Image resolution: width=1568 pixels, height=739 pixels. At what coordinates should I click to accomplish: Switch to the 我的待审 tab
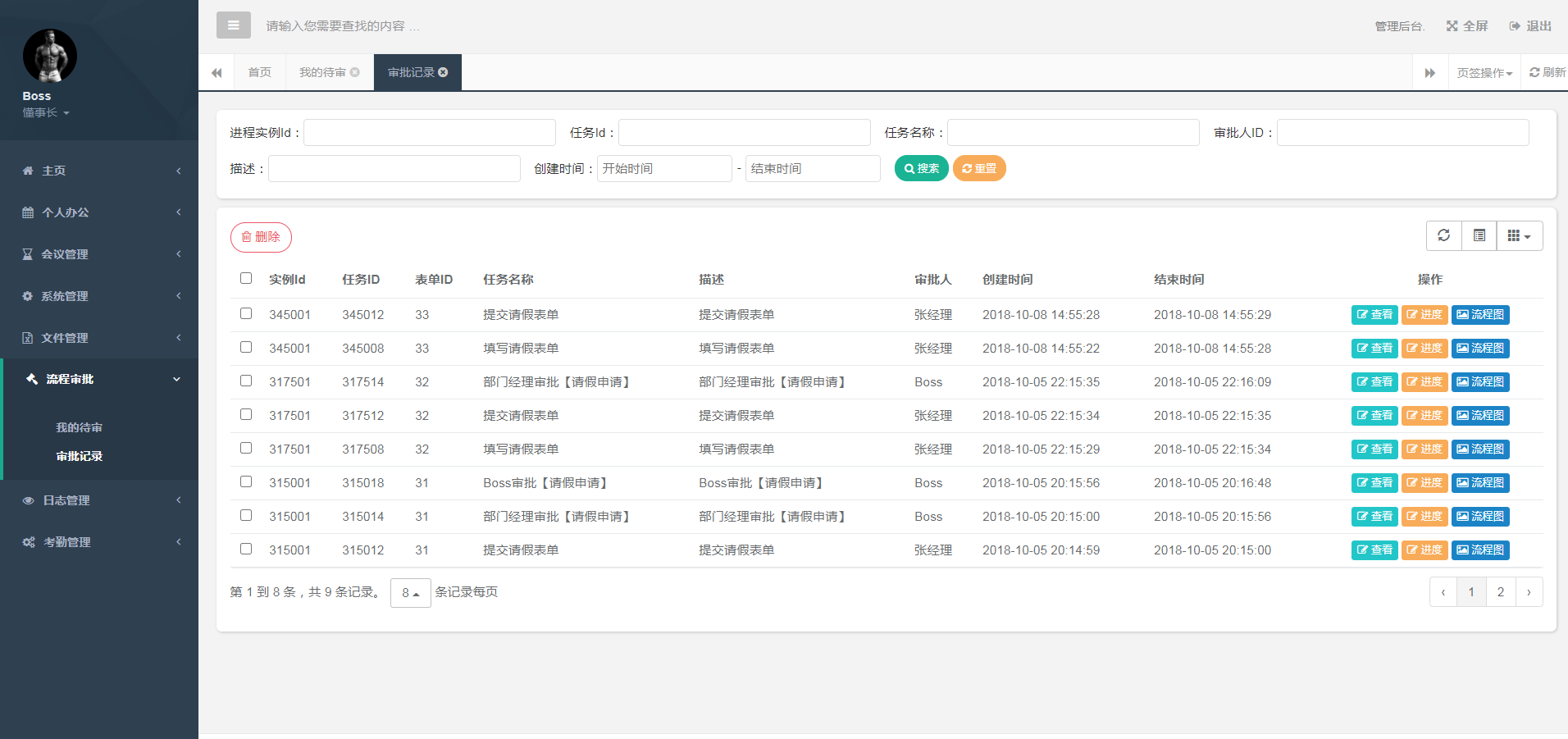[x=322, y=72]
